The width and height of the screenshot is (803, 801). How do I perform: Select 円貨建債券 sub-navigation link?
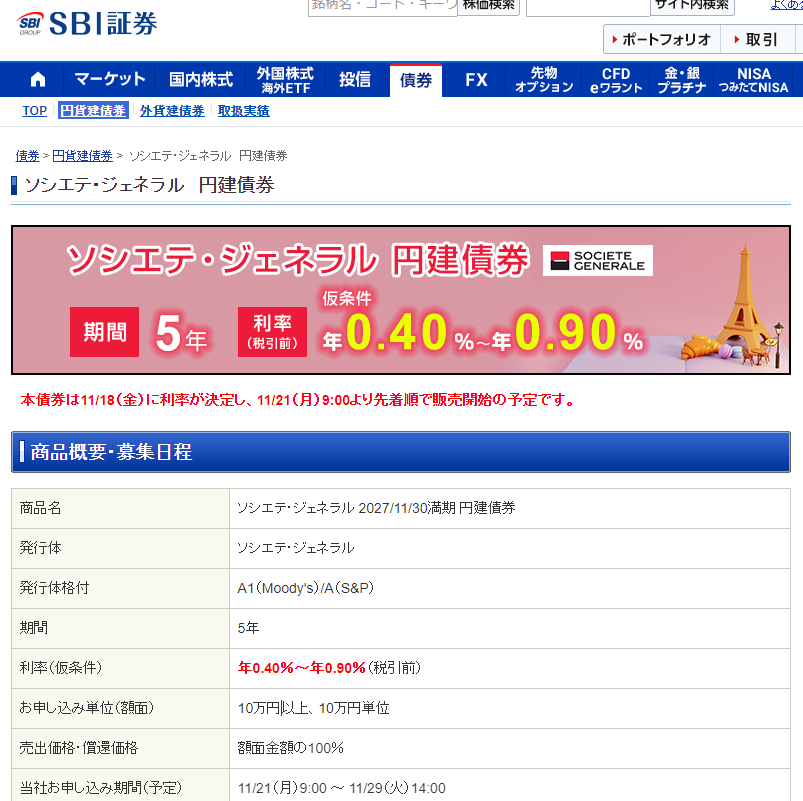click(x=93, y=111)
